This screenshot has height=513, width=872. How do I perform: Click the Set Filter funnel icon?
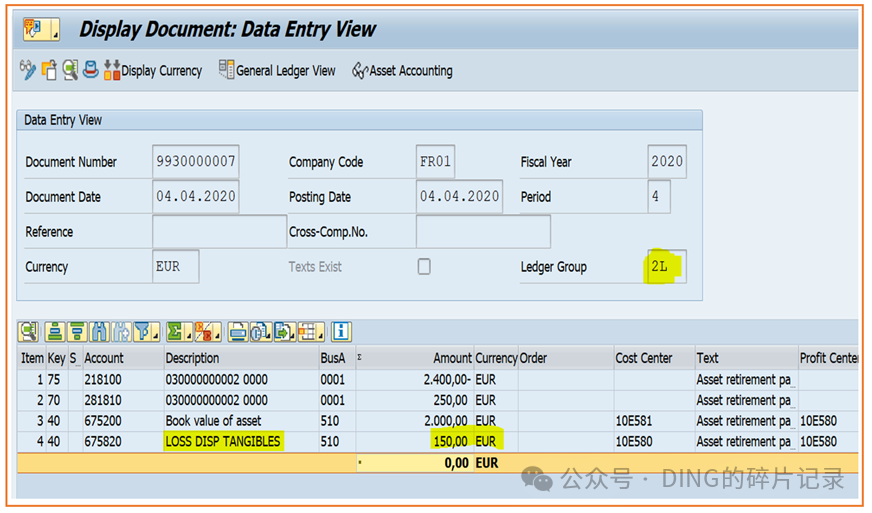143,332
